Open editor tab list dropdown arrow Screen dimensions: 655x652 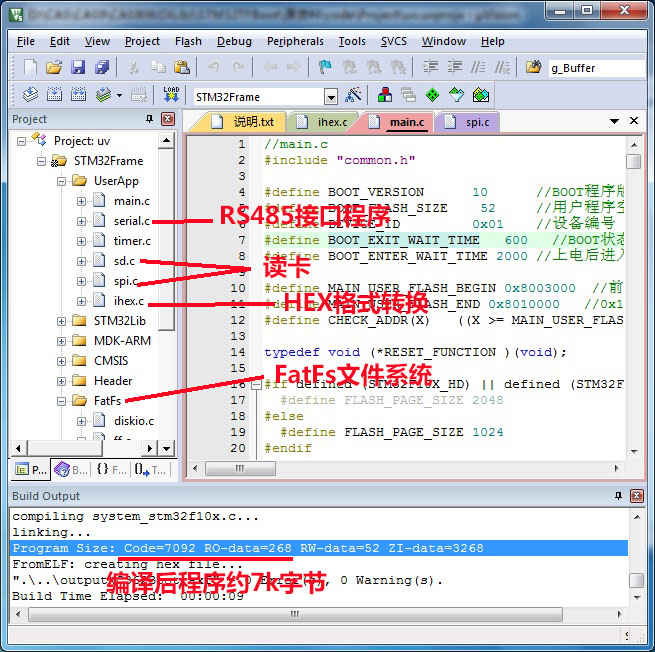(614, 122)
